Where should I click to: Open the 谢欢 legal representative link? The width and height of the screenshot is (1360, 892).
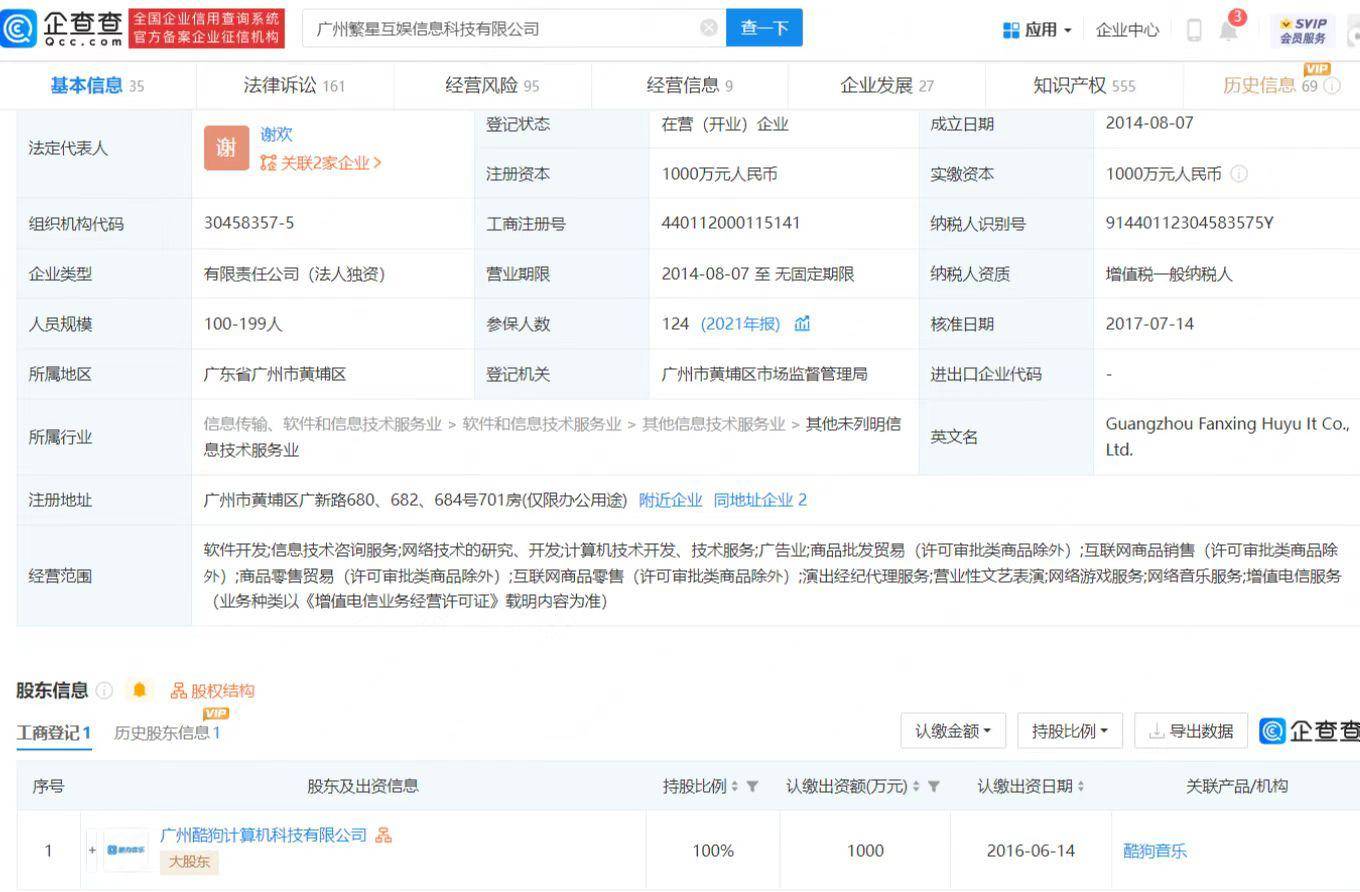pos(277,134)
